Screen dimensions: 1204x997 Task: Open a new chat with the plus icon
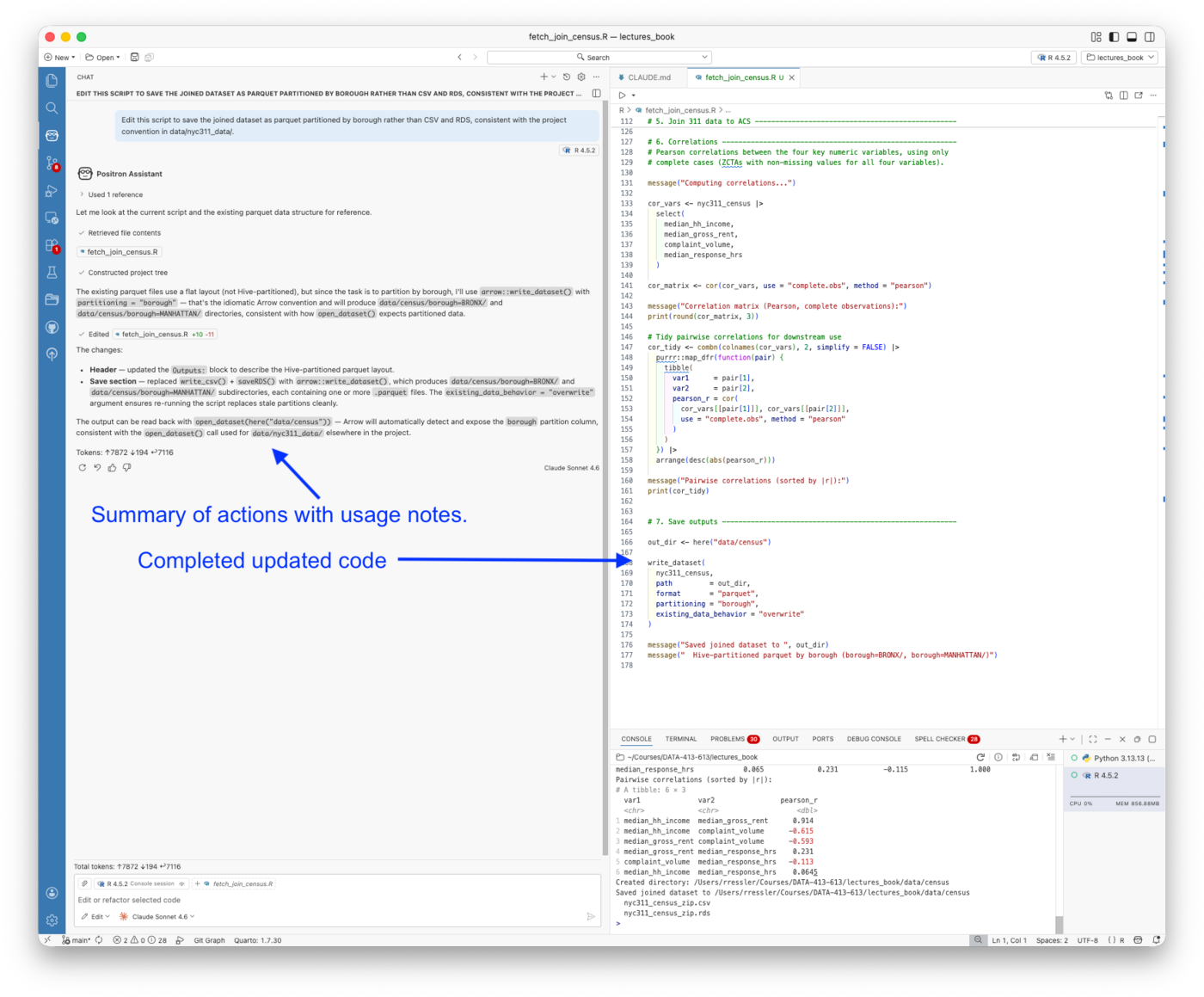coord(543,77)
